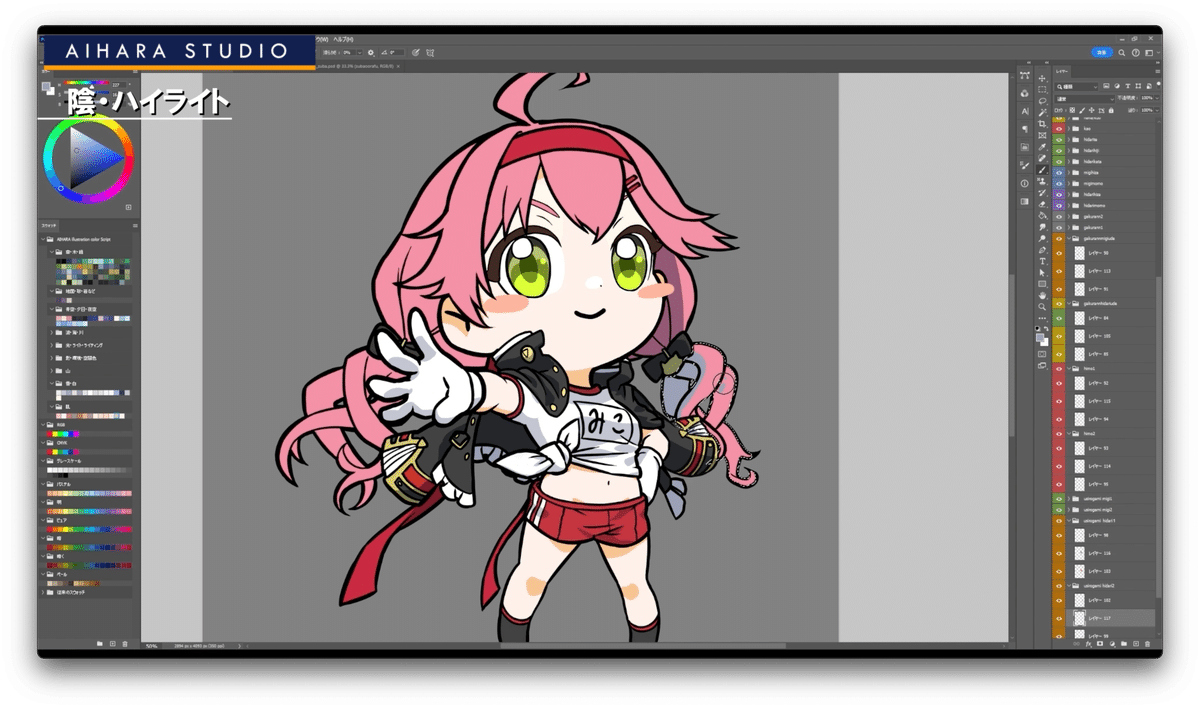Select the History Brush tool

click(1042, 192)
